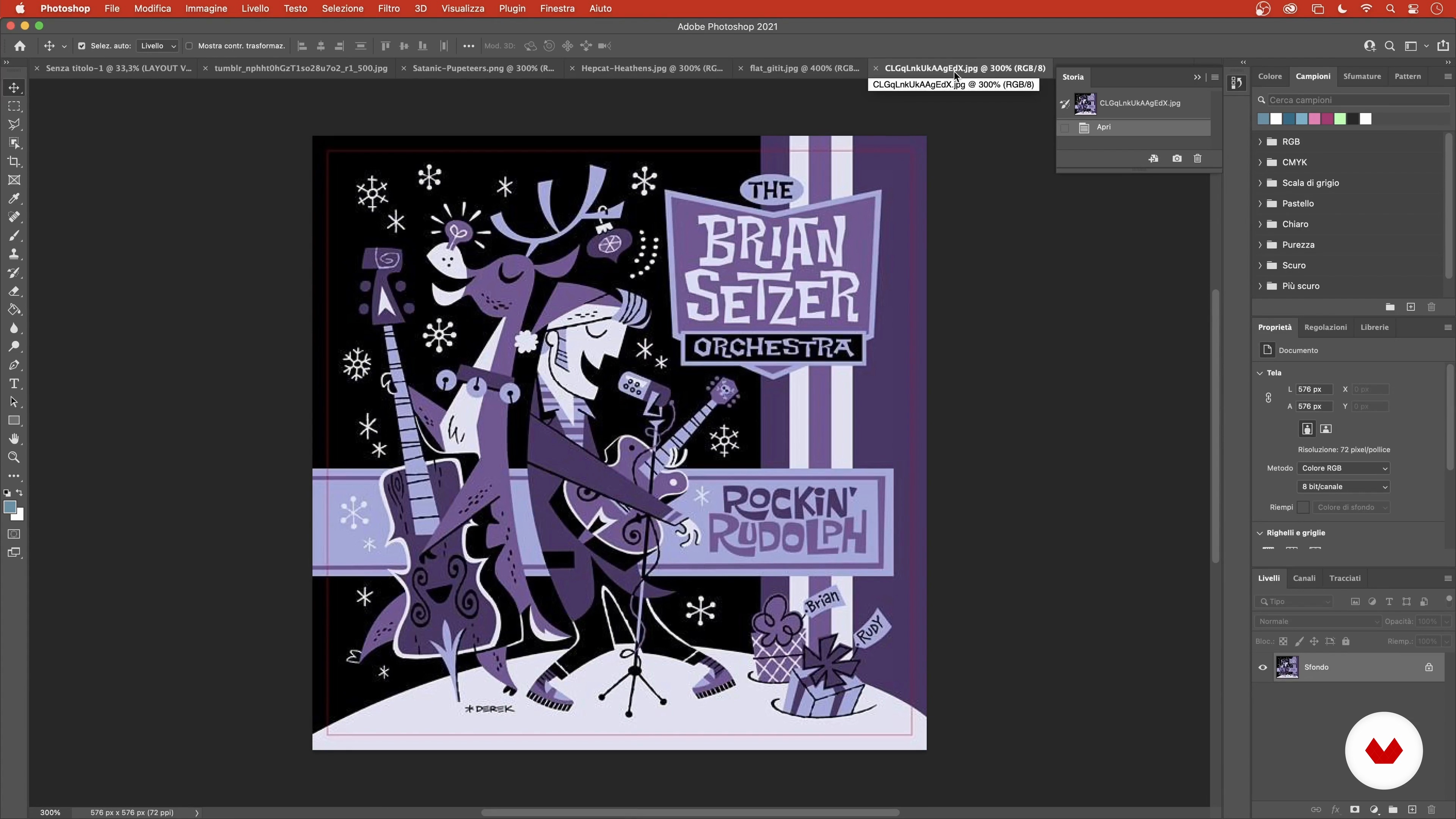This screenshot has height=819, width=1456.
Task: Select the Hand tool
Action: tap(14, 439)
